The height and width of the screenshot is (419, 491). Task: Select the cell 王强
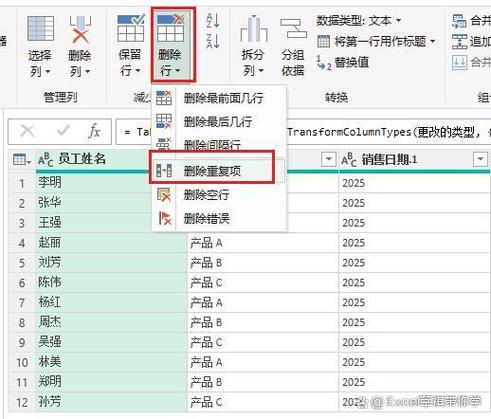coord(50,222)
